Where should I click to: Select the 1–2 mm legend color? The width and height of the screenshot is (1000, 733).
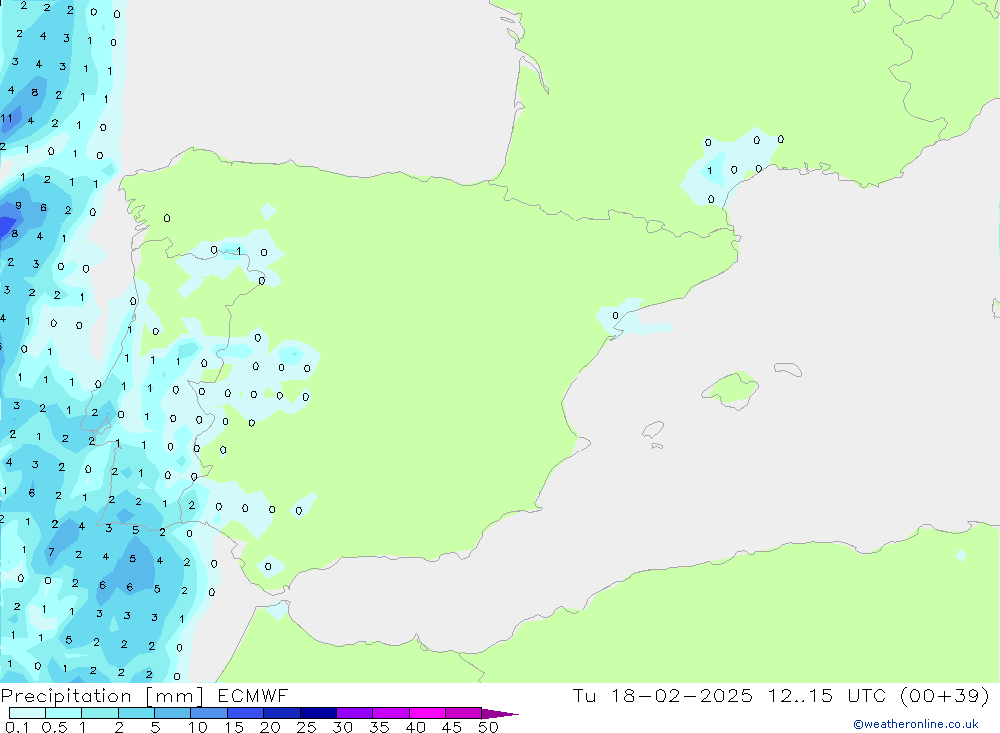[x=100, y=713]
